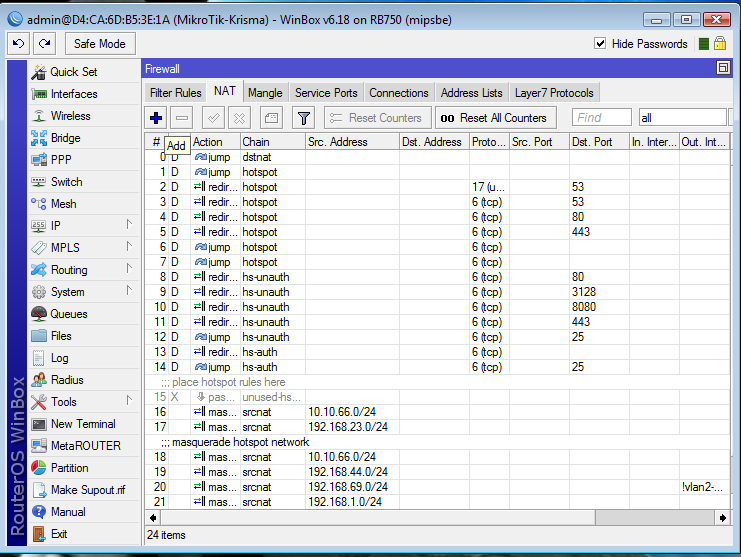Switch to Mangle tab
This screenshot has height=557, width=741.
265,93
